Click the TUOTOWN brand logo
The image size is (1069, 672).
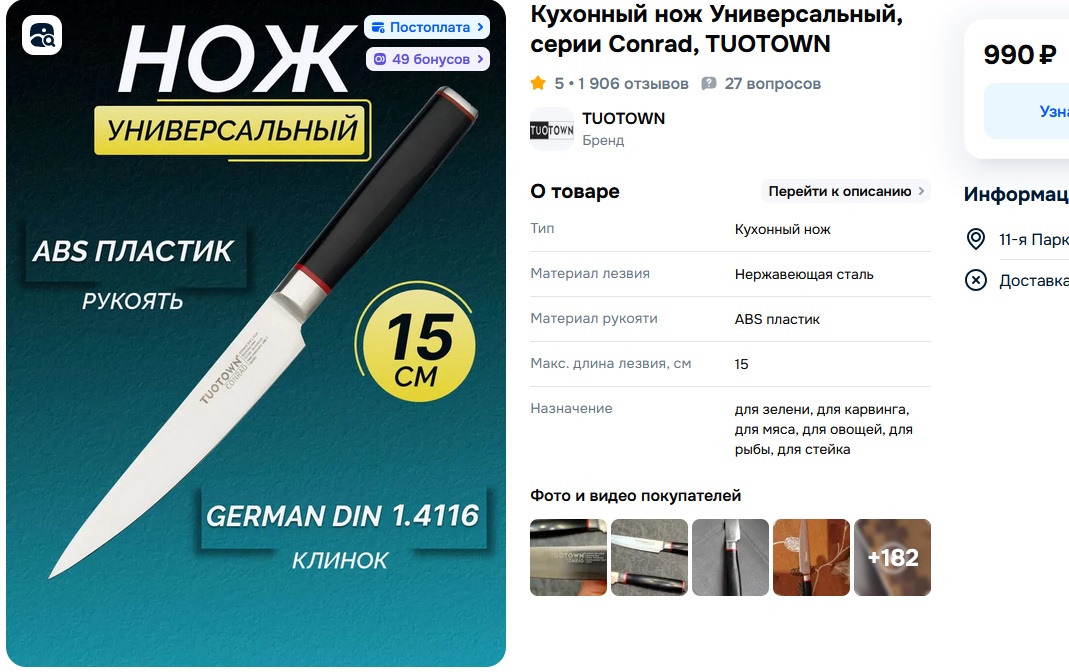[552, 129]
